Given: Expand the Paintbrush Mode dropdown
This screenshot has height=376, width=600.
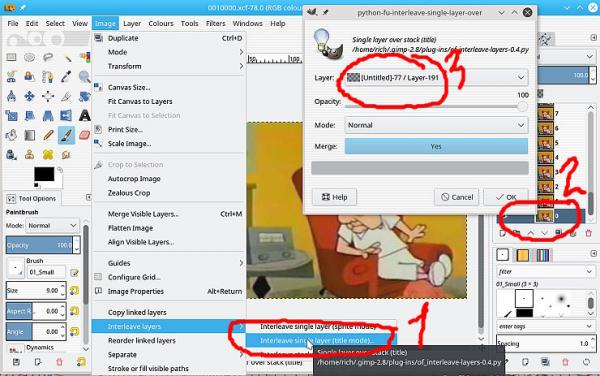Looking at the screenshot, I should 52,226.
